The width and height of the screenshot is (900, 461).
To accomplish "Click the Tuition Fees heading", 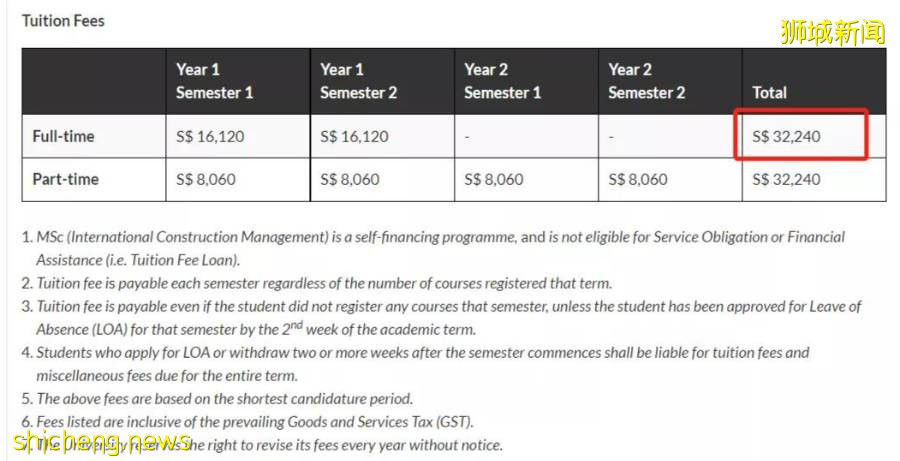I will 63,20.
